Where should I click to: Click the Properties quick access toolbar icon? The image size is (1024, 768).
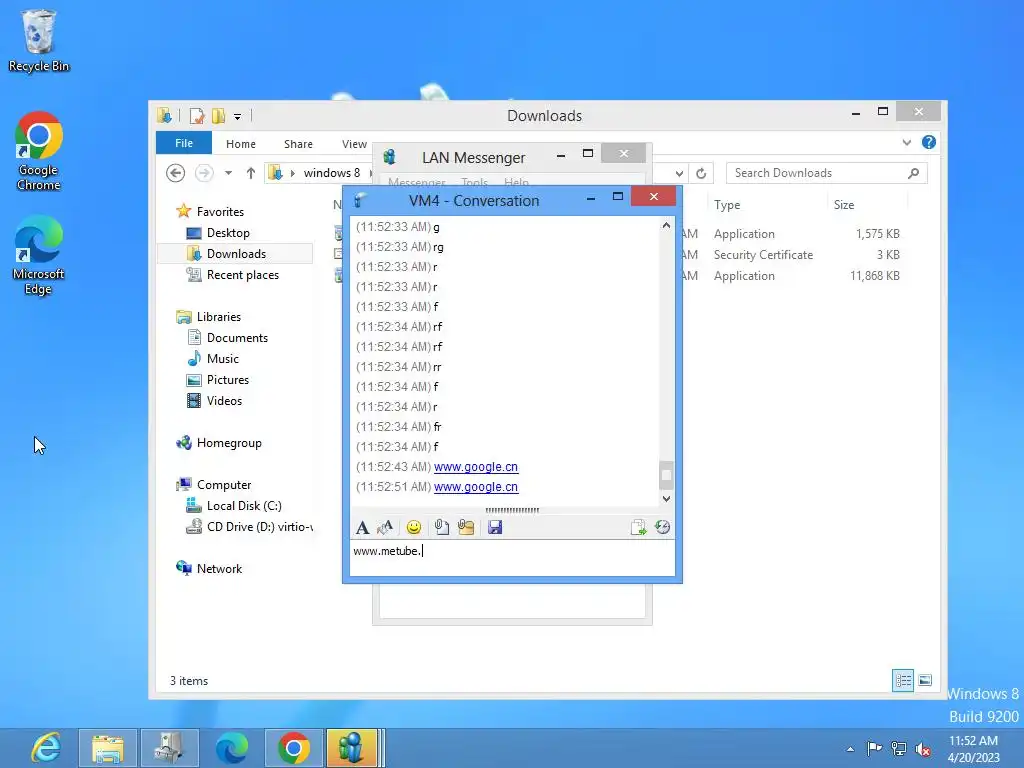pos(197,116)
